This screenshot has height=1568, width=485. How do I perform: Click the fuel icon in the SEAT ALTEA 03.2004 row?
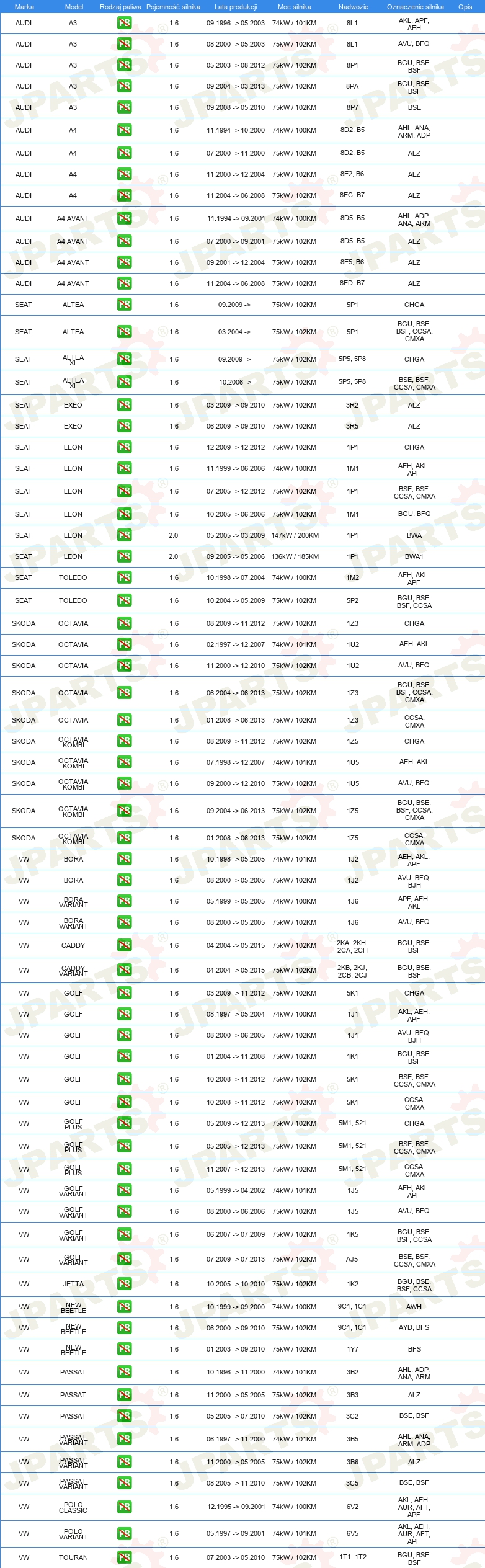[124, 332]
